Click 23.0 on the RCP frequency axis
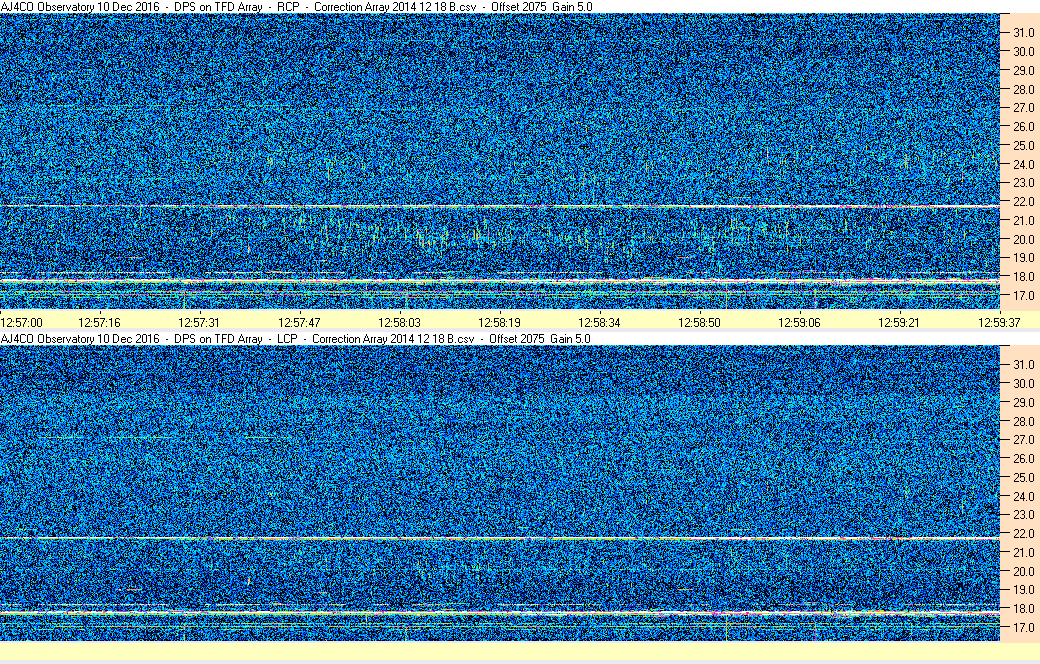 (1023, 182)
